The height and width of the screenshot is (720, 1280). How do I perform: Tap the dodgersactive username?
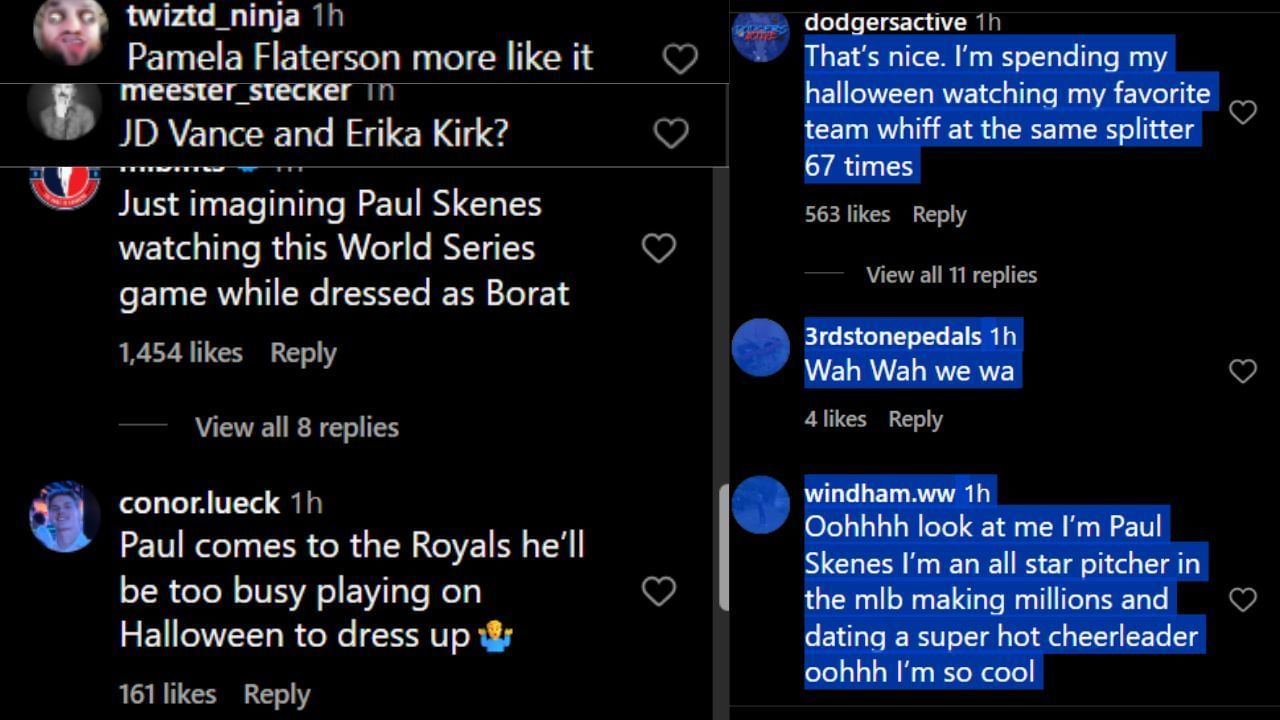(885, 21)
